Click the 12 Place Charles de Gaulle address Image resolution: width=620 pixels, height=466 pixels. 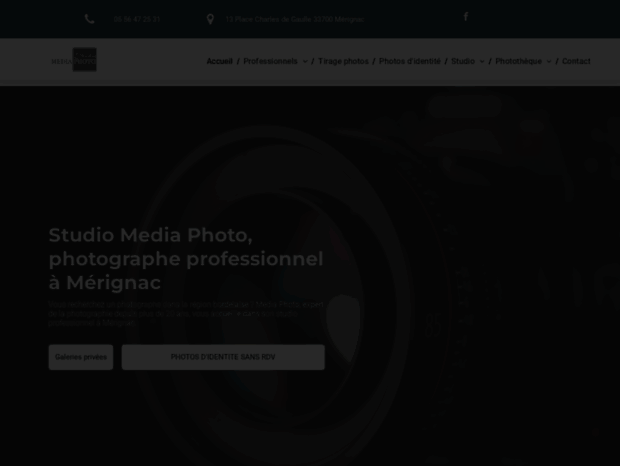pyautogui.click(x=295, y=19)
